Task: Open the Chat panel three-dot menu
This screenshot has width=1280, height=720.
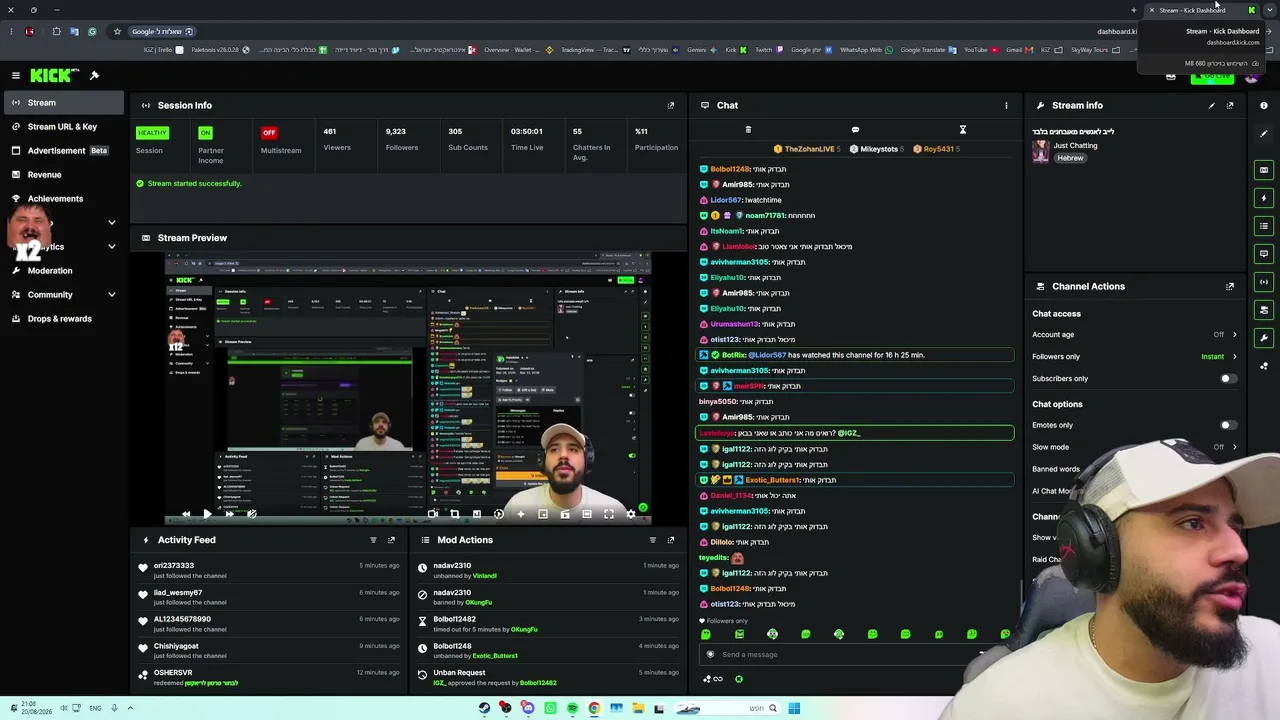Action: point(1006,105)
